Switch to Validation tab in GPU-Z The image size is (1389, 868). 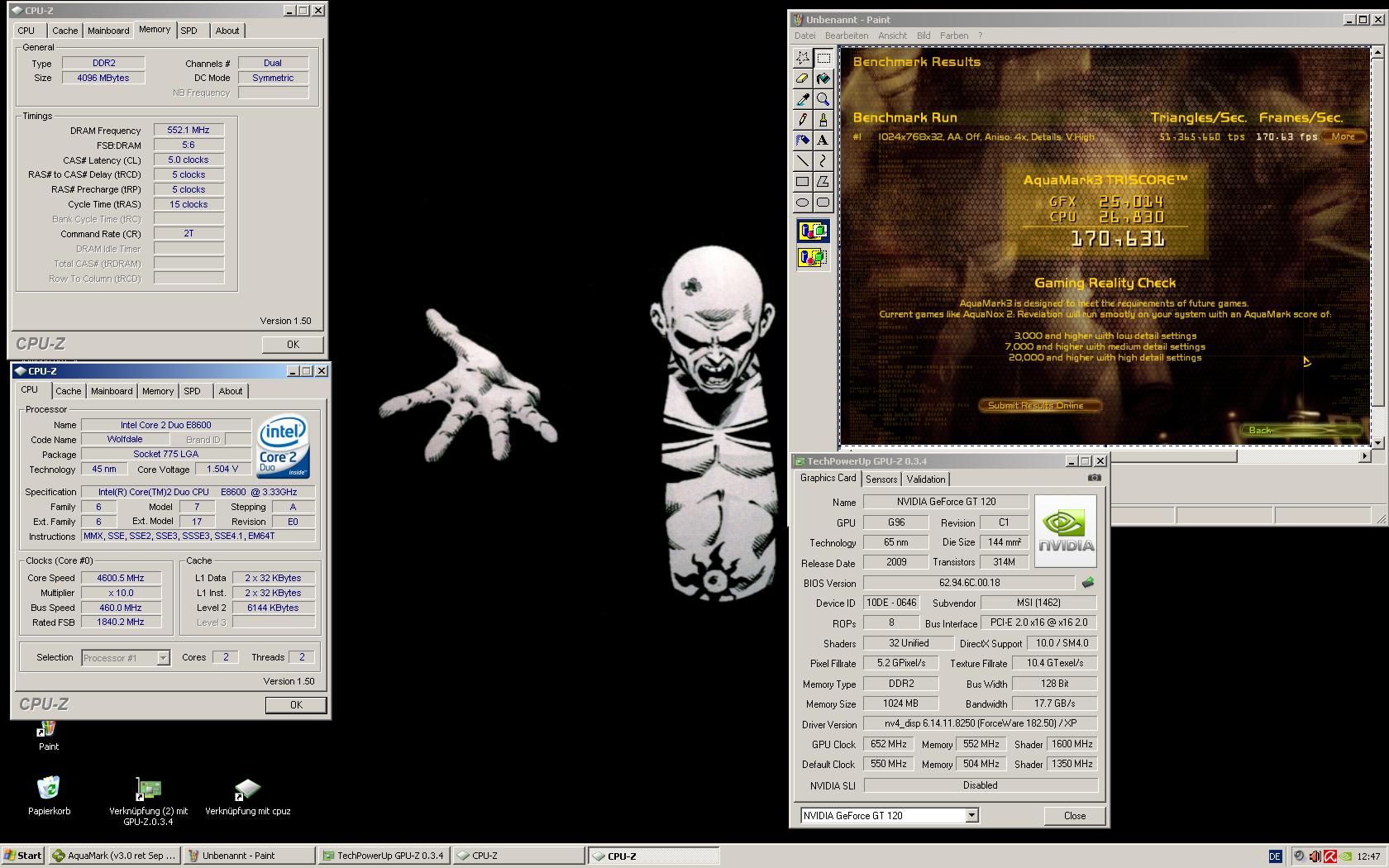(926, 479)
